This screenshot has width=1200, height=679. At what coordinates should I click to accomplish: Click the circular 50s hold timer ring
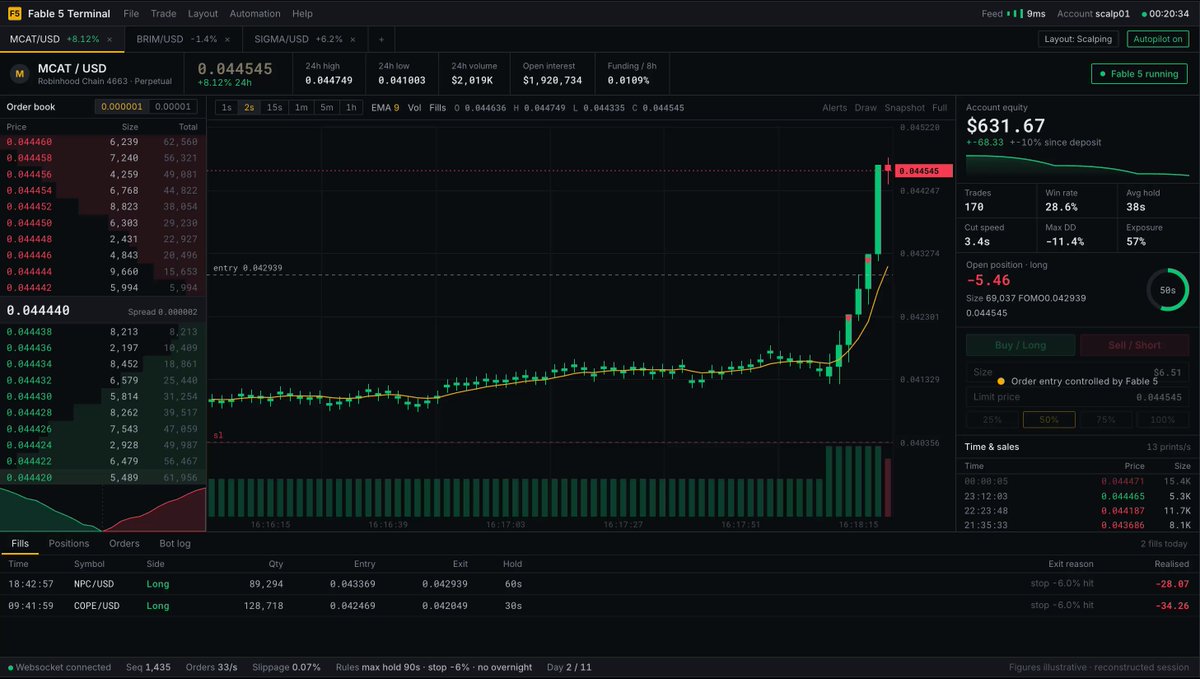[1167, 288]
